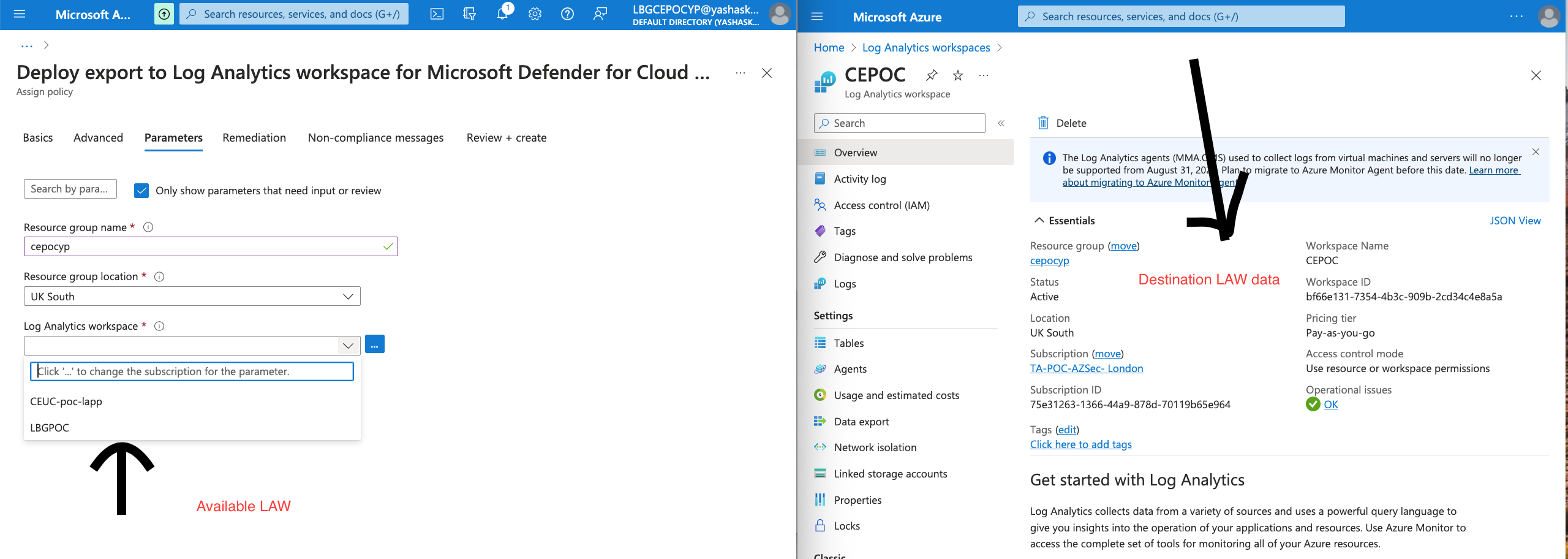Open the LBGCEPOCYP account avatar menu
The height and width of the screenshot is (559, 1568).
point(780,14)
